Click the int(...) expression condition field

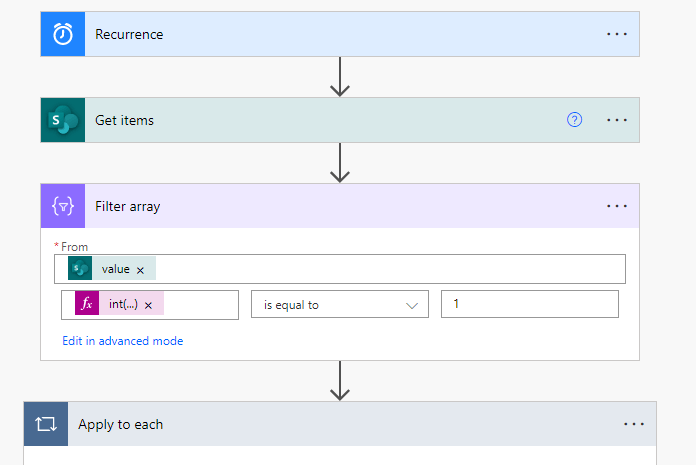pyautogui.click(x=150, y=305)
